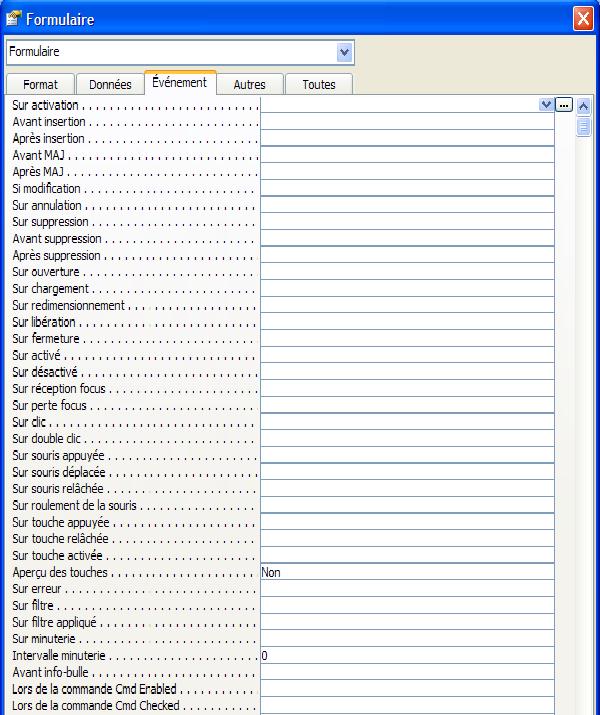This screenshot has height=715, width=600.
Task: Switch to the Format tab
Action: coord(40,84)
